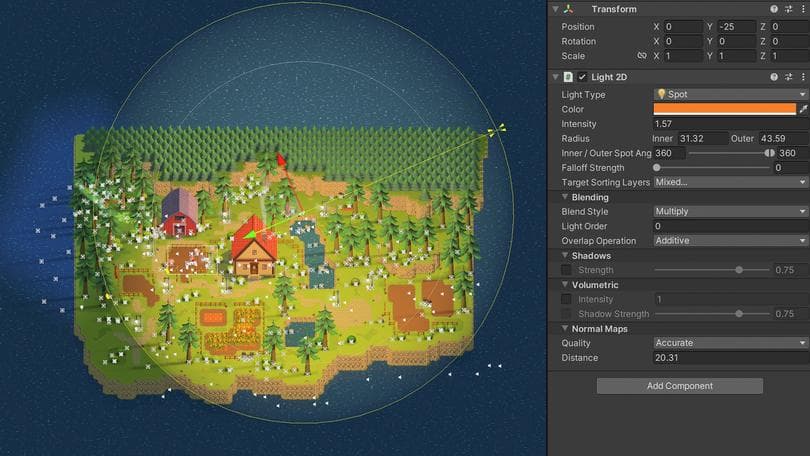Click the Volumetric Intensity value field
810x456 pixels.
[x=730, y=299]
